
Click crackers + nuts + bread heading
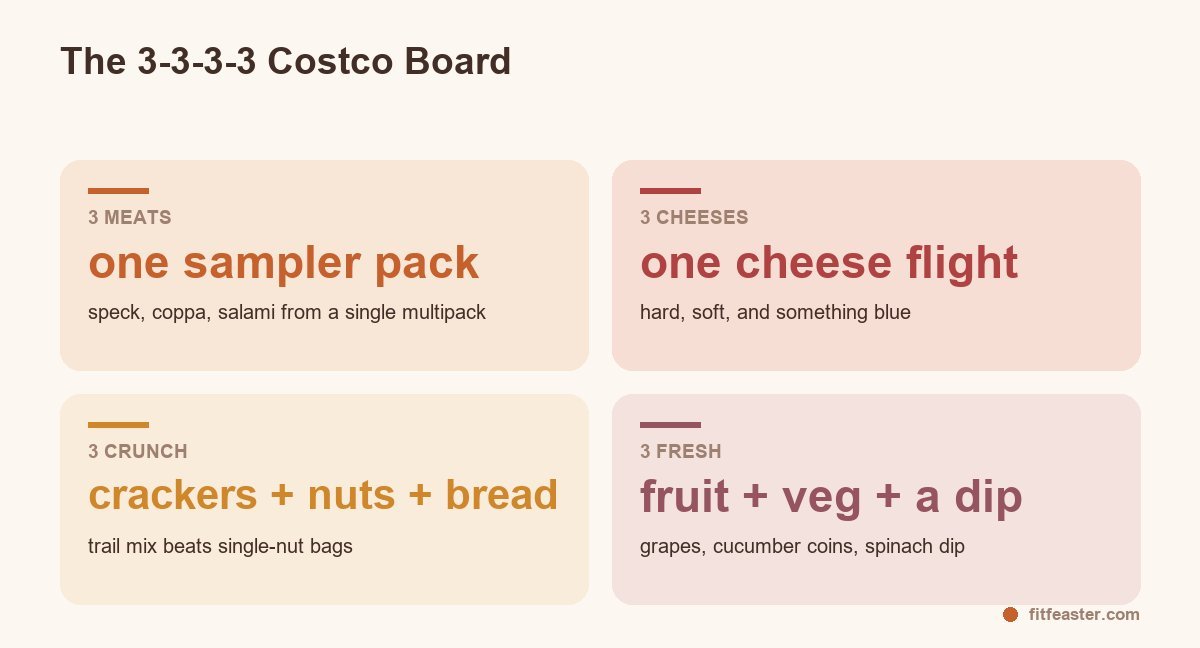coord(323,496)
